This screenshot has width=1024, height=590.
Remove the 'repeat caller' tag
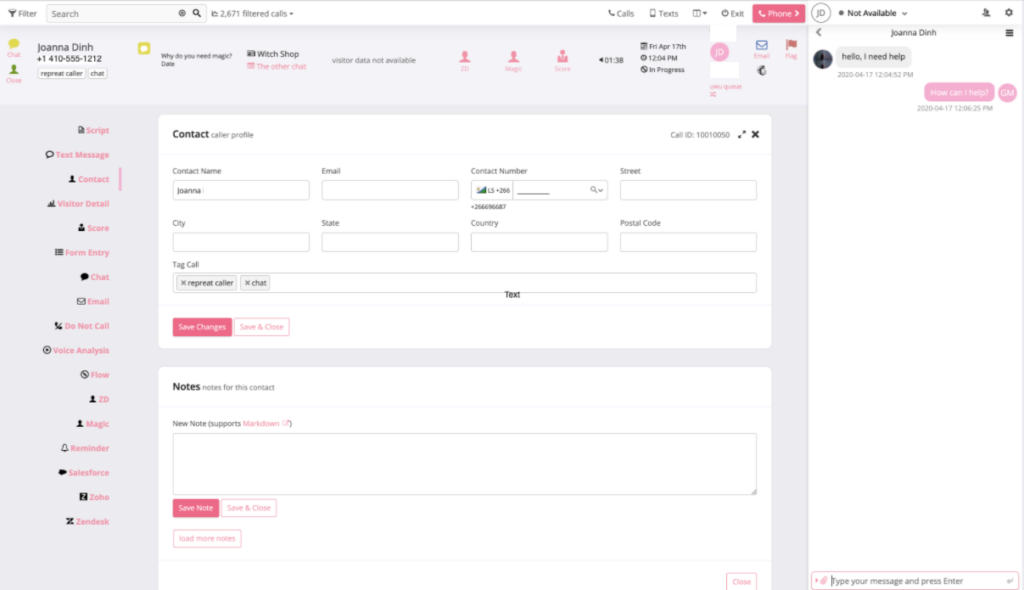tap(183, 283)
